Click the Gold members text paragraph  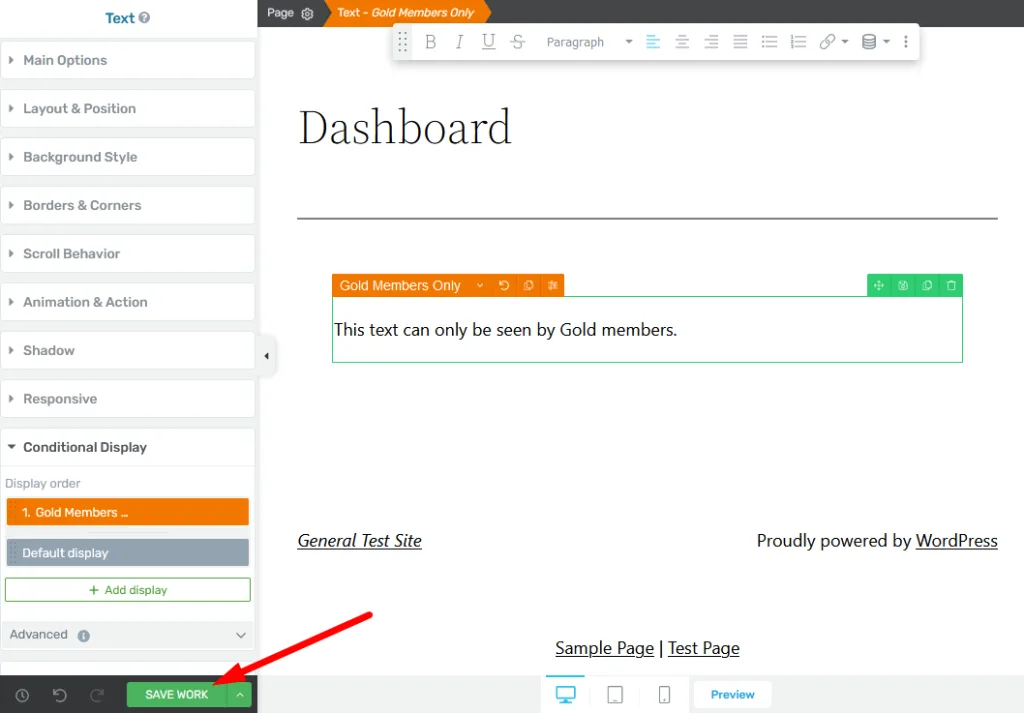[x=505, y=330]
